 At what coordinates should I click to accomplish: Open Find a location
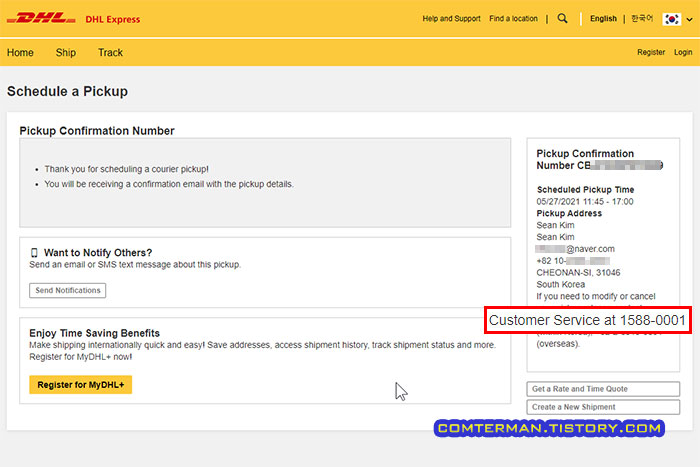(x=513, y=19)
